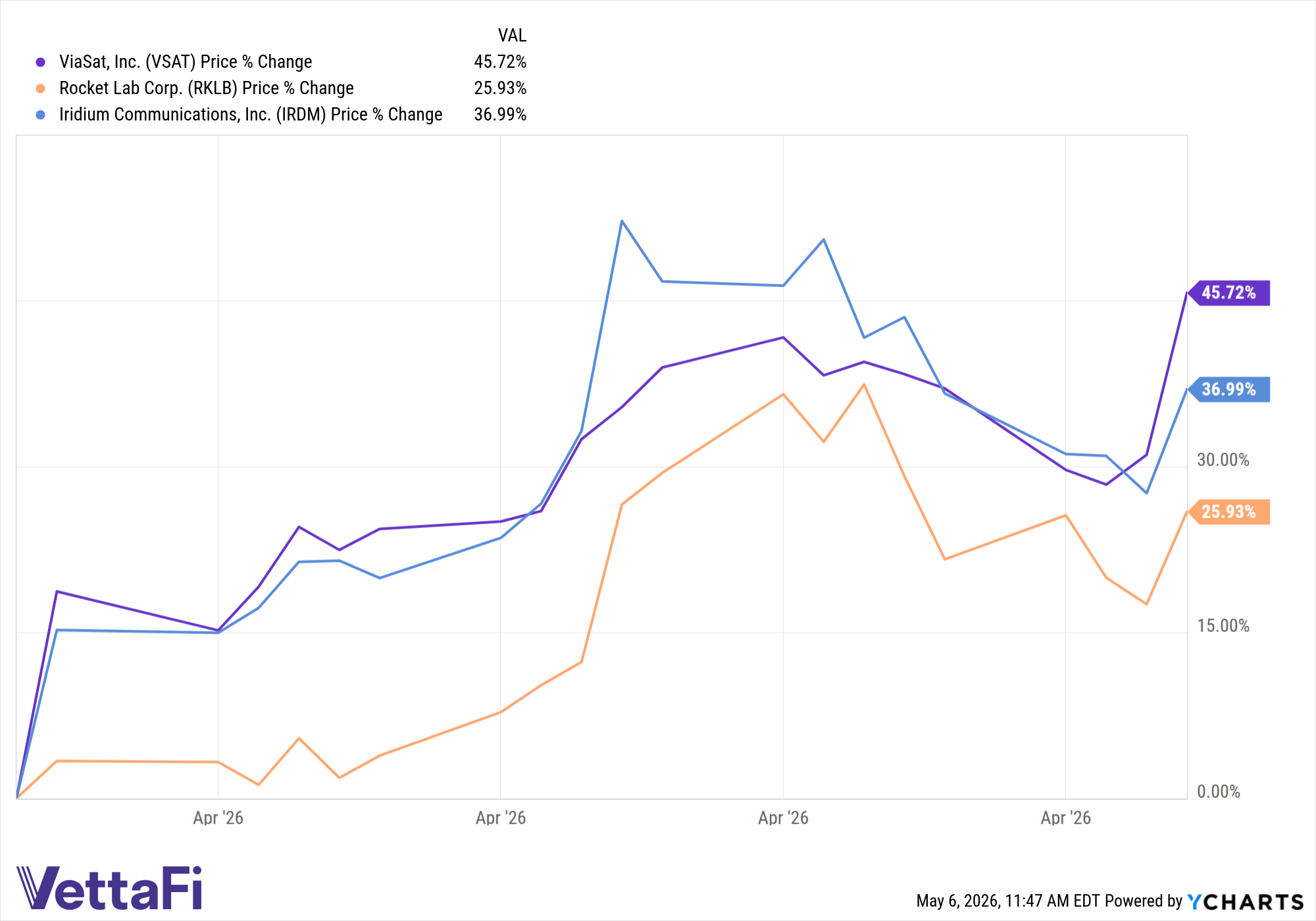
Task: Open the YCharts logo
Action: click(1246, 901)
